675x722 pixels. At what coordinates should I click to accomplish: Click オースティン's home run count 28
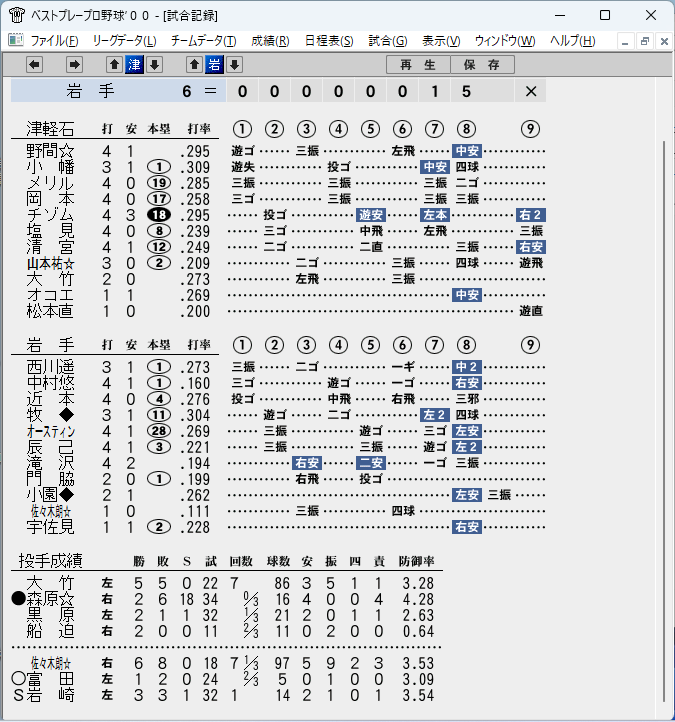(x=159, y=431)
